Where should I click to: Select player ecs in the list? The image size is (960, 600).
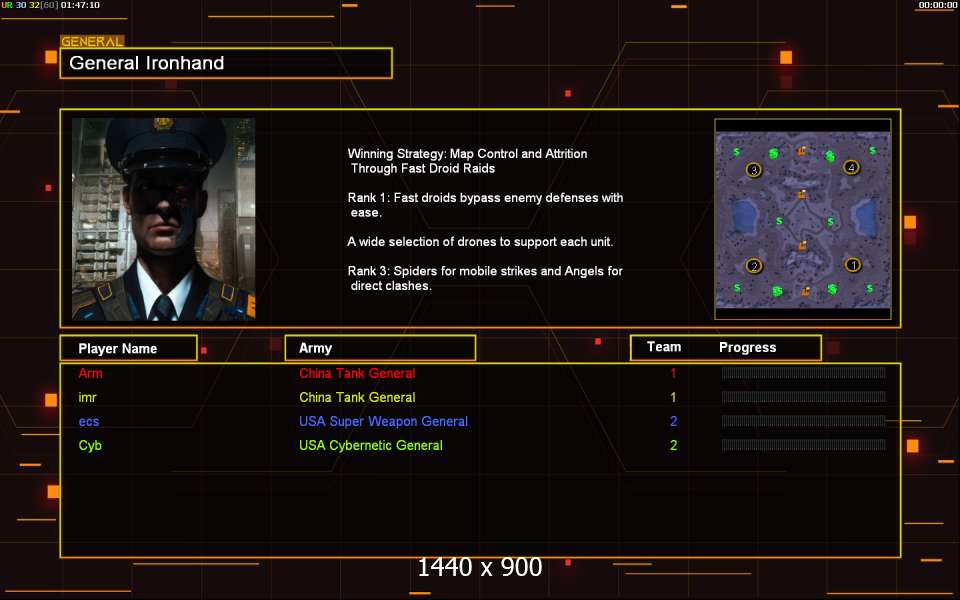(x=89, y=421)
